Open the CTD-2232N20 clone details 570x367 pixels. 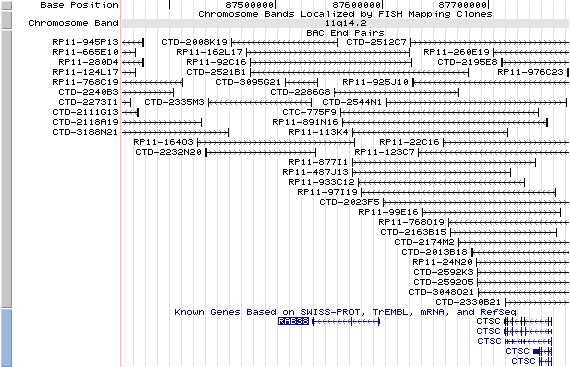pyautogui.click(x=168, y=152)
